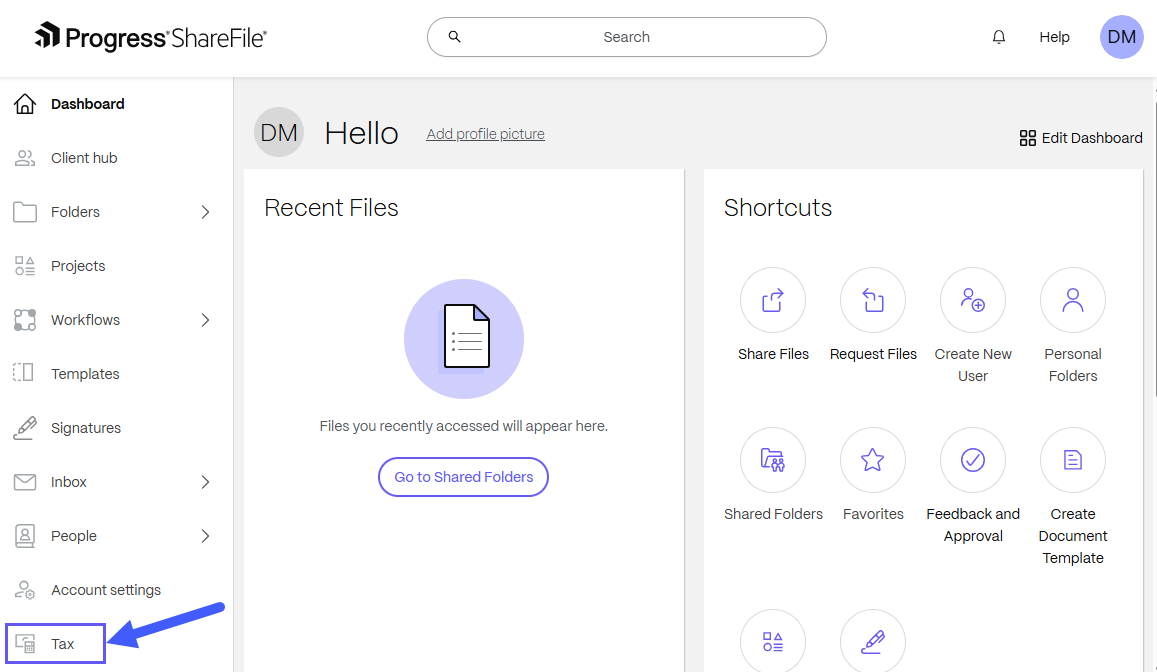Viewport: 1157px width, 672px height.
Task: Click the Account settings gear-person icon
Action: 25,590
